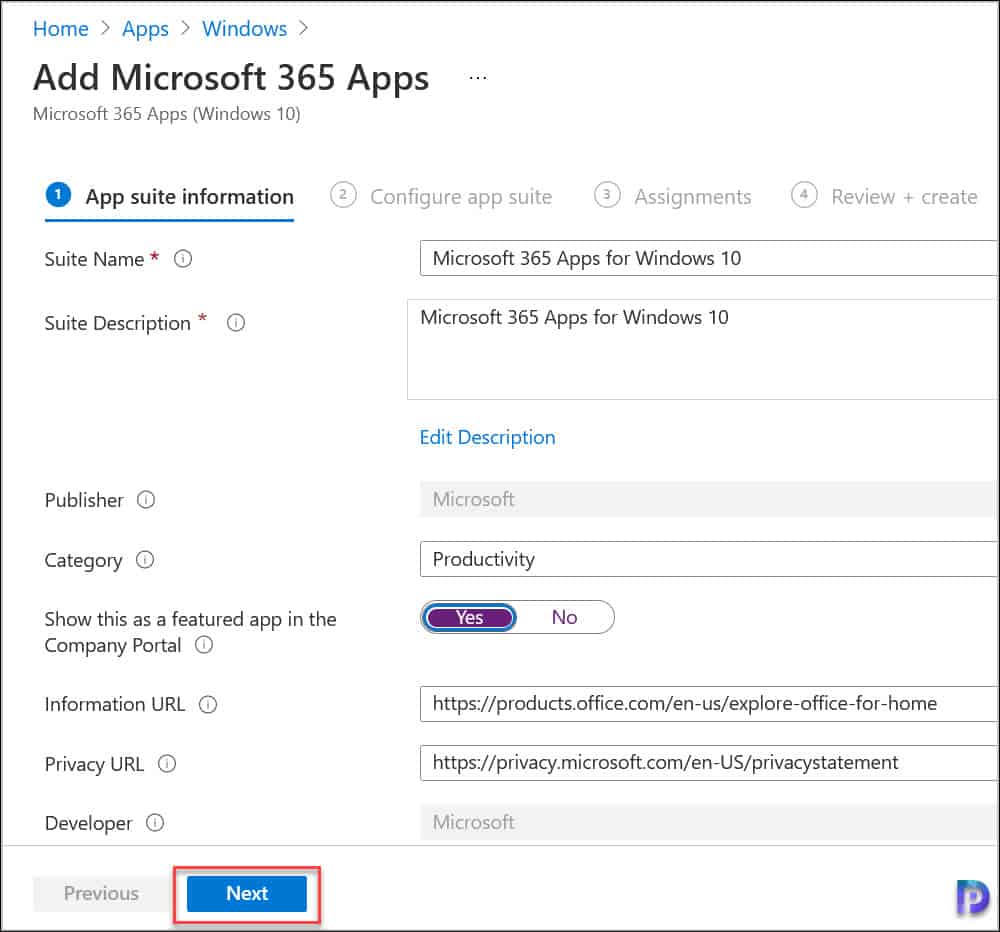The width and height of the screenshot is (1000, 932).
Task: Click the Previous button
Action: pos(101,893)
